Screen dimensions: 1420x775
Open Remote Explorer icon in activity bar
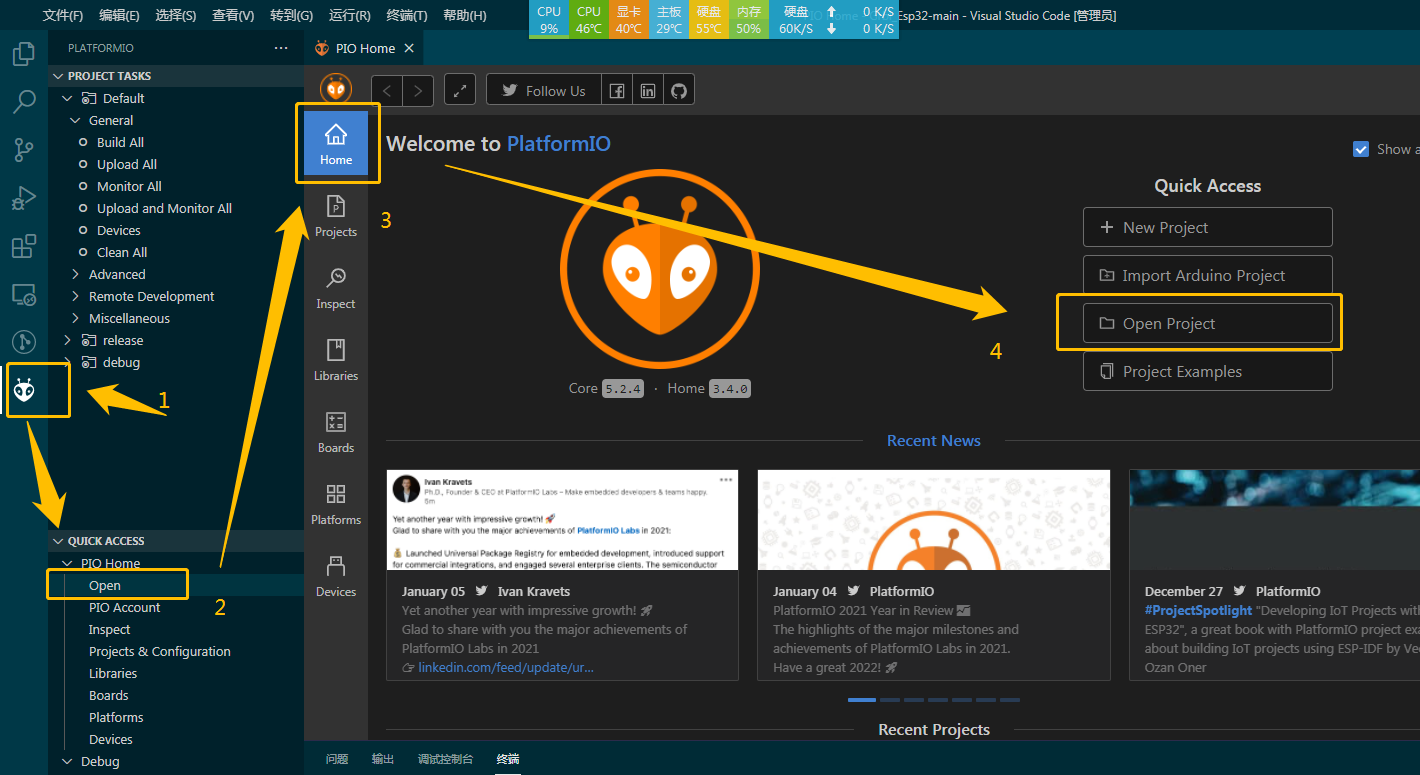click(x=24, y=294)
